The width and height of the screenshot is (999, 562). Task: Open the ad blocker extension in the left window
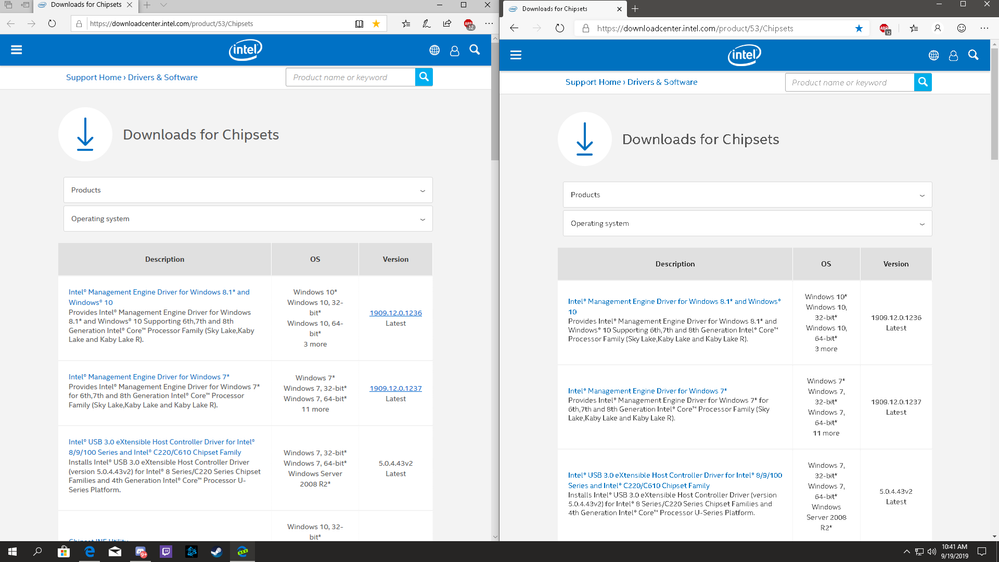coord(469,24)
